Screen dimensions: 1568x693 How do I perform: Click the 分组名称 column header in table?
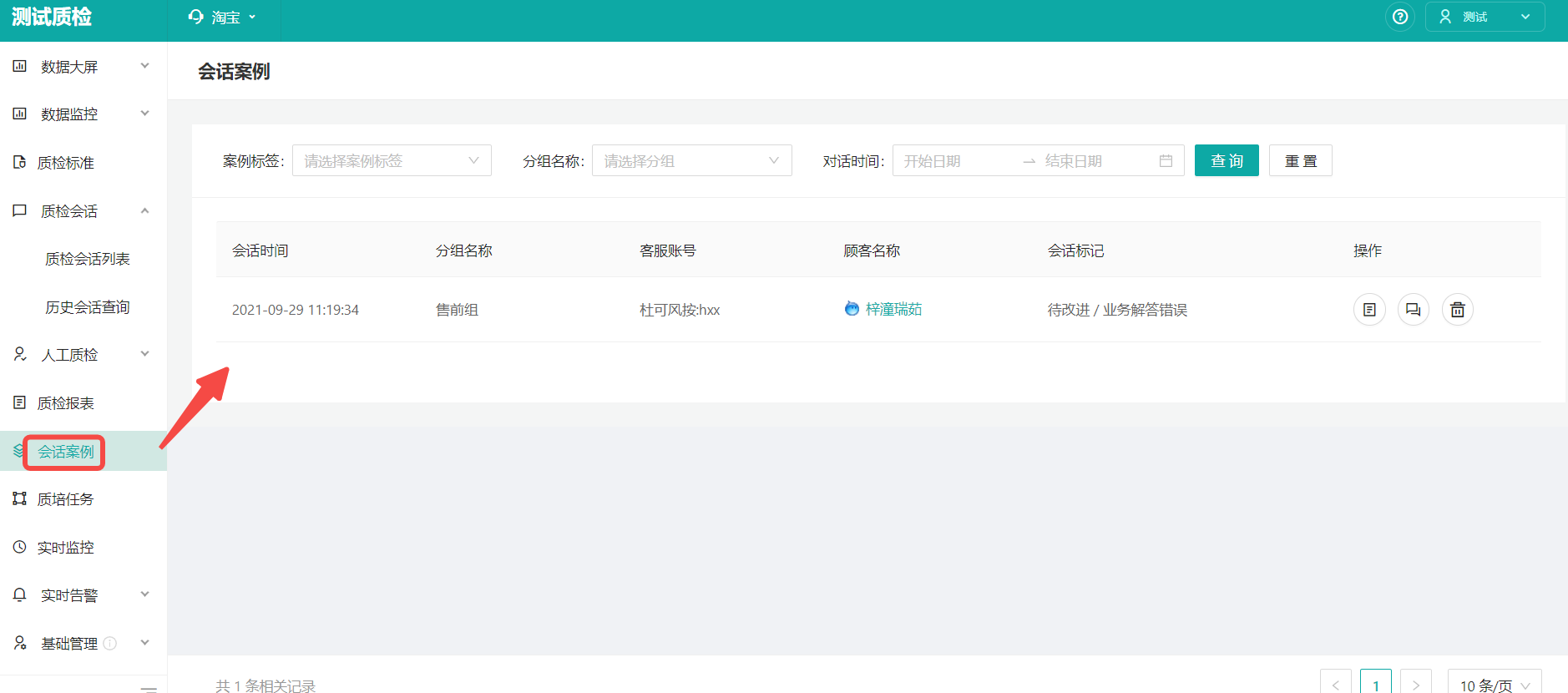tap(464, 250)
